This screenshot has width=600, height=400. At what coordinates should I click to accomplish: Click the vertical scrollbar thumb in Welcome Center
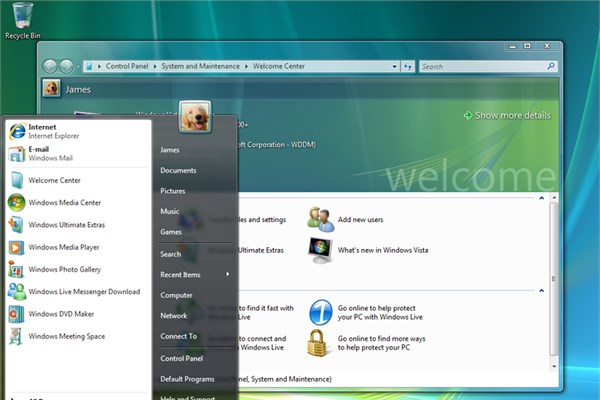coord(554,279)
